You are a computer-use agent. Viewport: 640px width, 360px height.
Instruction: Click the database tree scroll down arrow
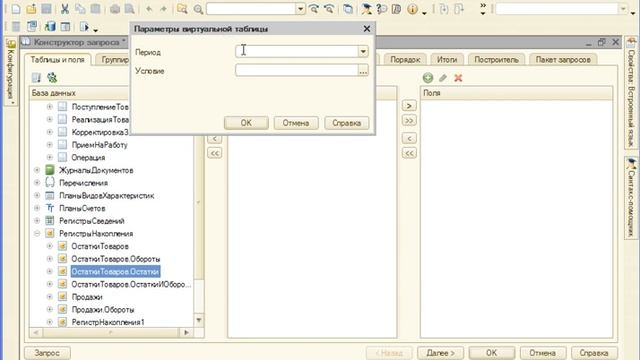199,320
